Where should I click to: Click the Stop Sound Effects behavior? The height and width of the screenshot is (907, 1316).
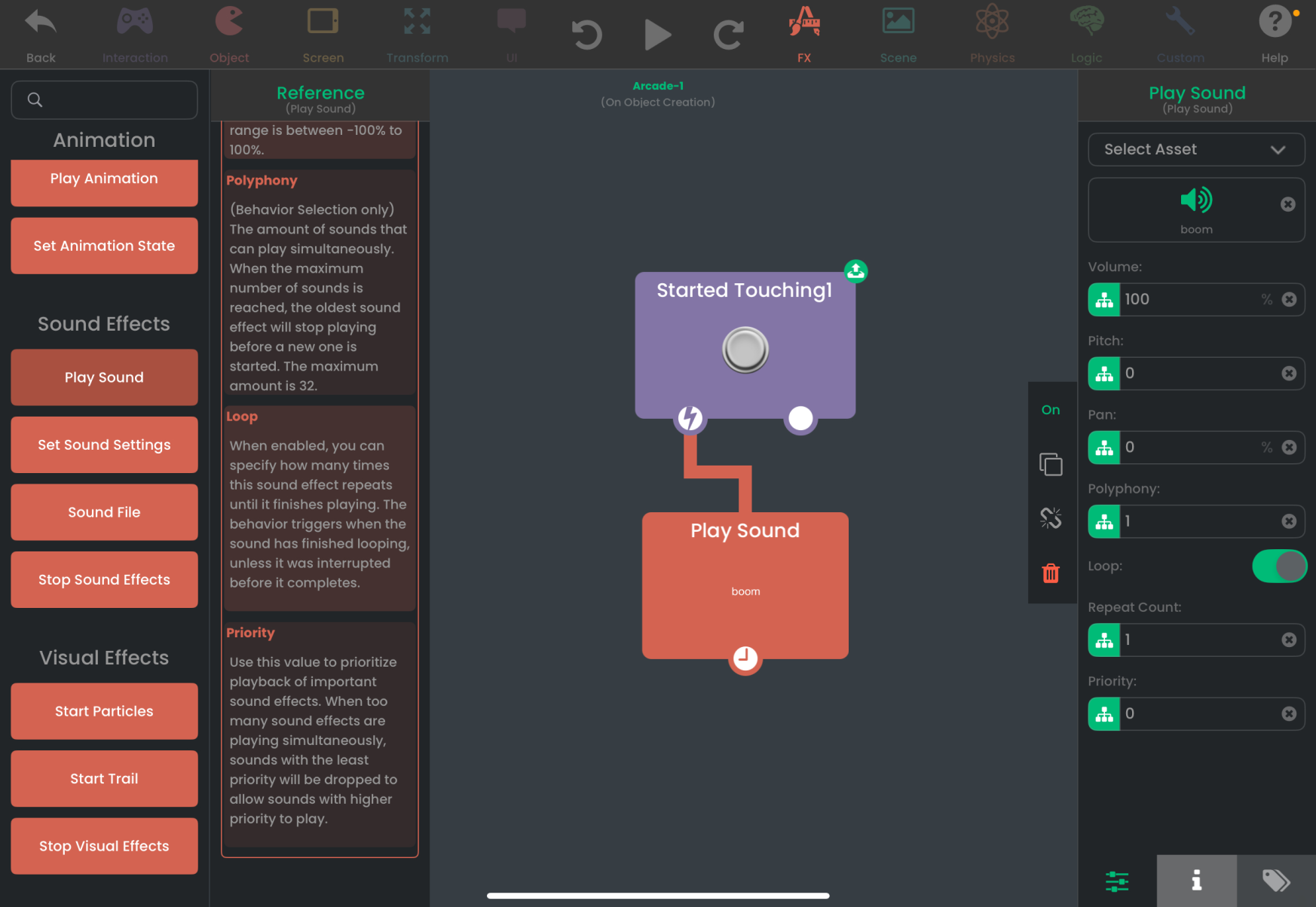[104, 579]
